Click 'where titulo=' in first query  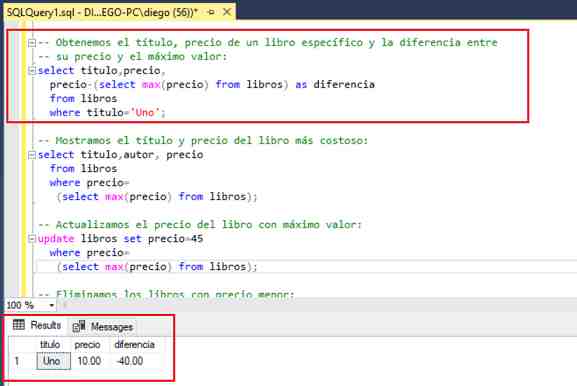point(89,113)
